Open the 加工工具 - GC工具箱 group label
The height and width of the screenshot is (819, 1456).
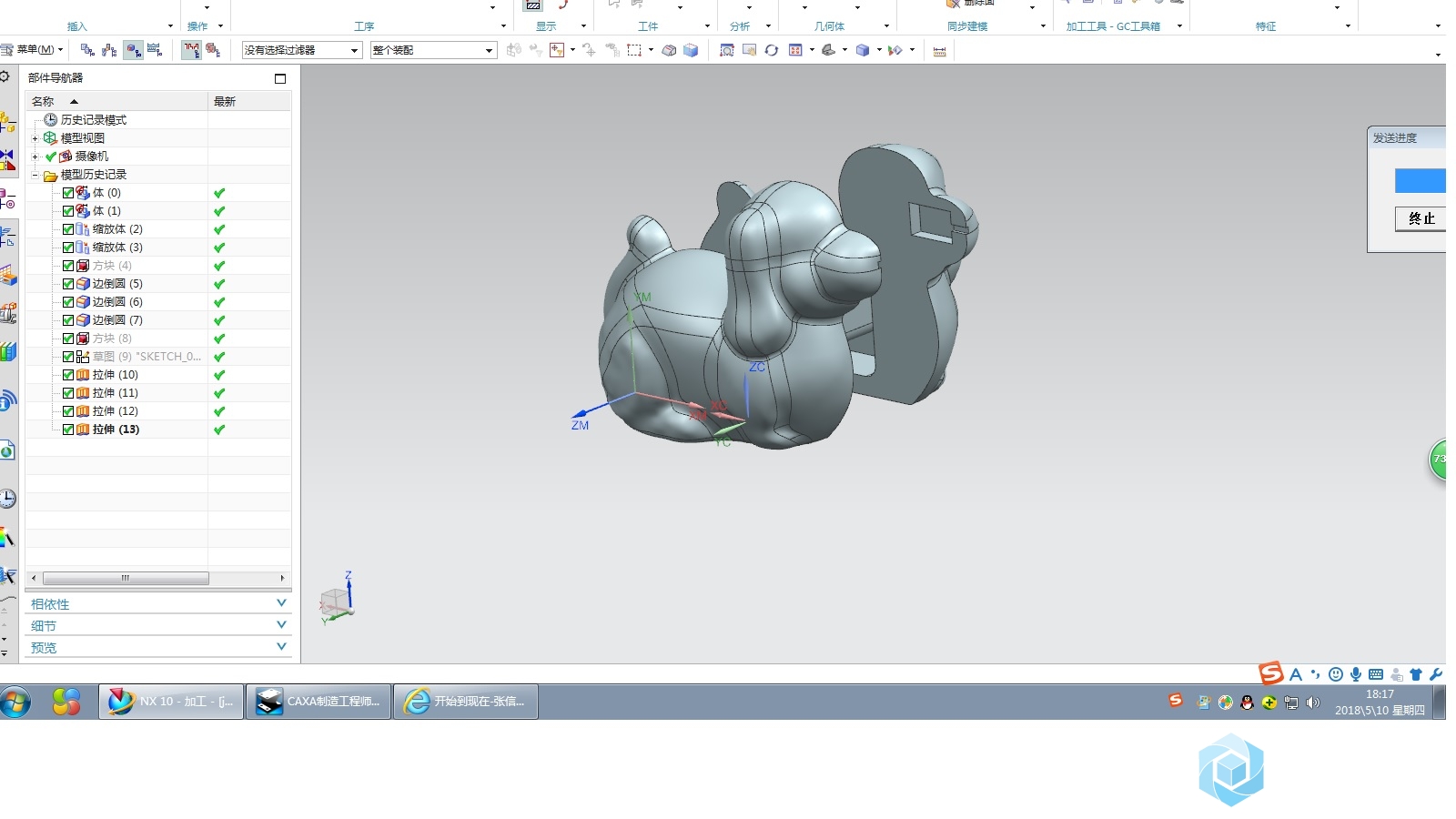click(1113, 26)
